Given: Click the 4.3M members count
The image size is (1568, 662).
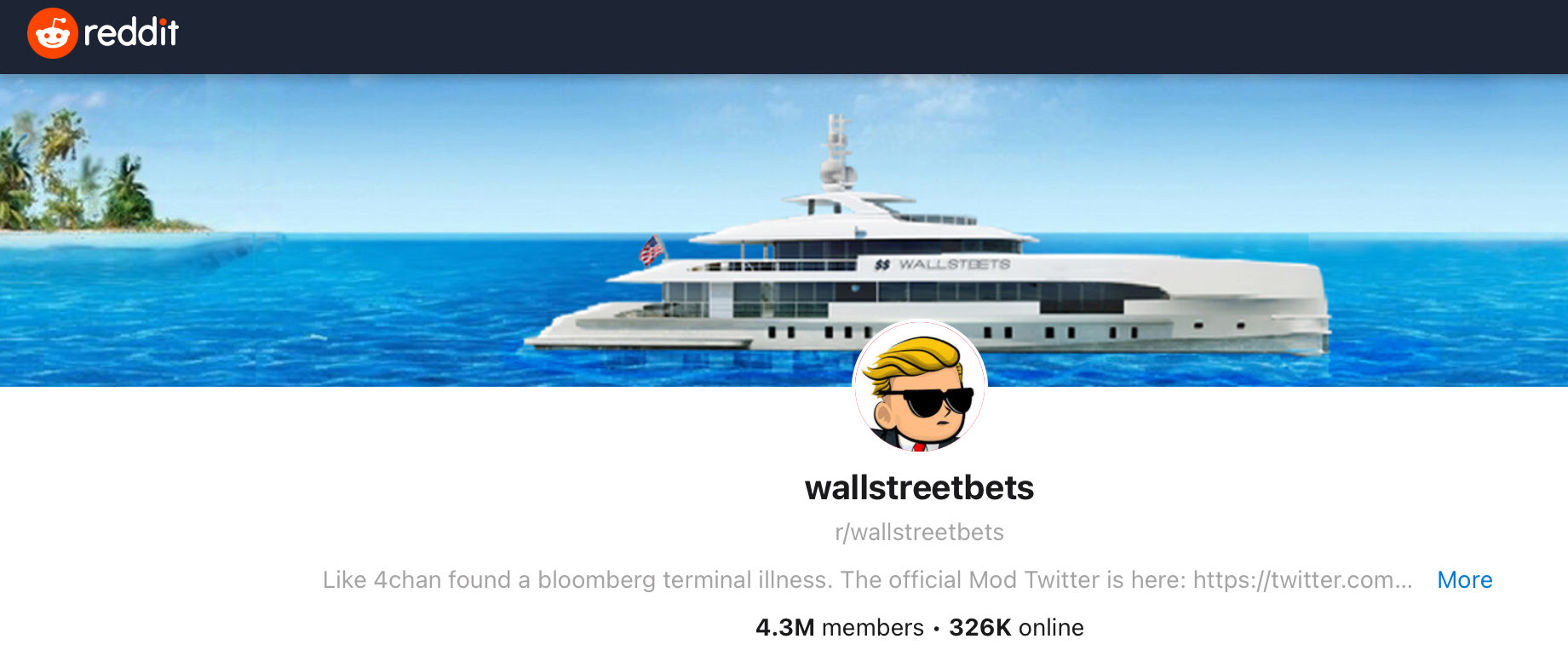Looking at the screenshot, I should [x=839, y=628].
